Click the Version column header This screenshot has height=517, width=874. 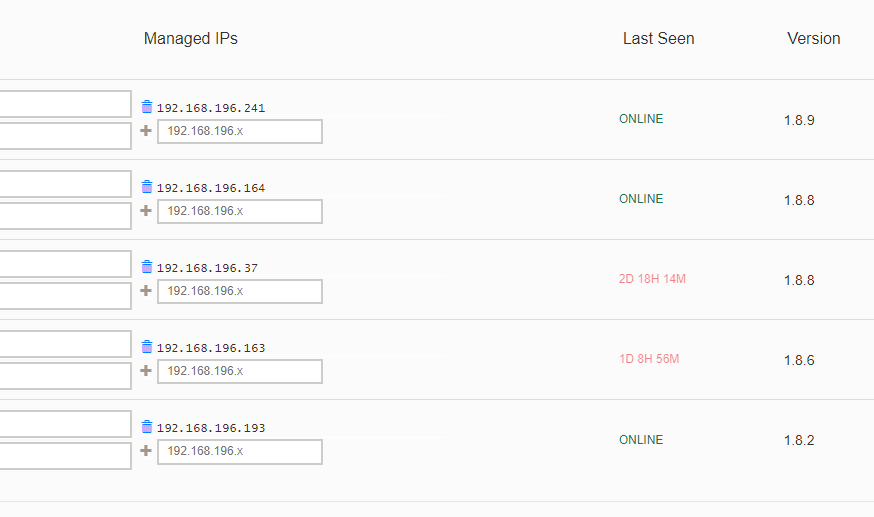coord(813,39)
